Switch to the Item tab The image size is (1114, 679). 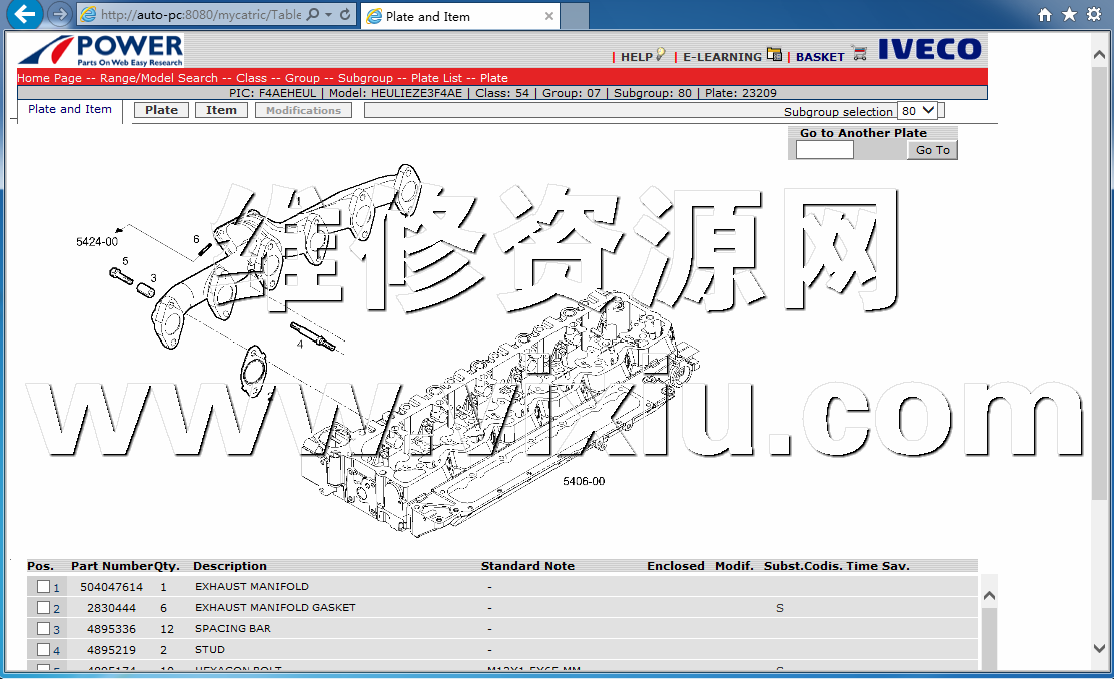[221, 110]
